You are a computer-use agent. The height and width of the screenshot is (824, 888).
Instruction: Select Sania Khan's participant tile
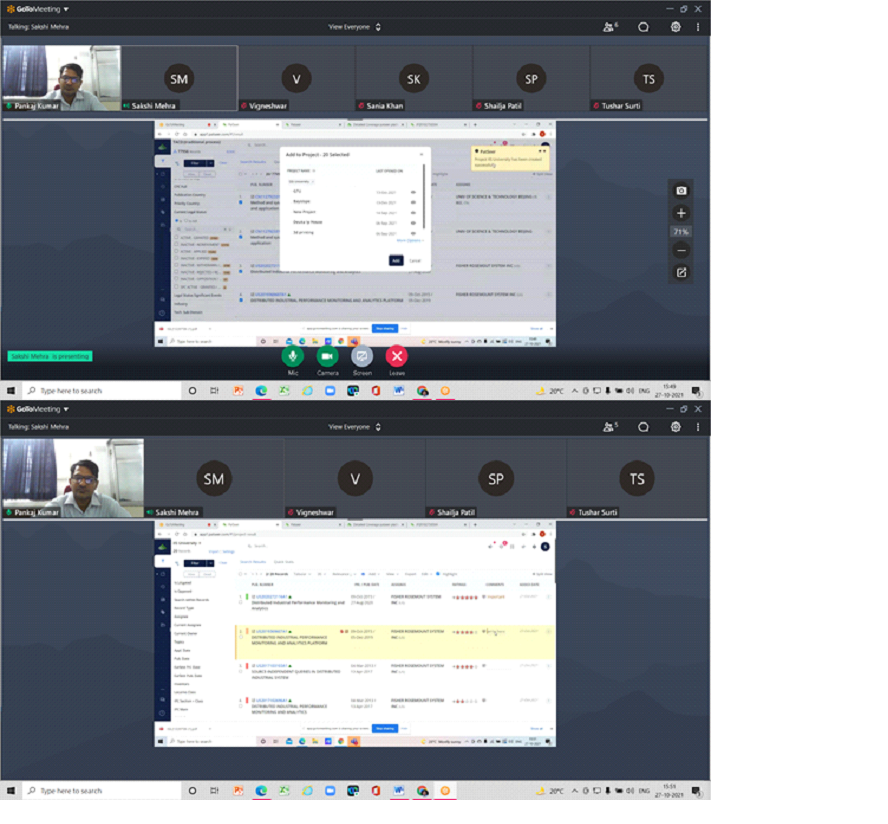pyautogui.click(x=413, y=79)
